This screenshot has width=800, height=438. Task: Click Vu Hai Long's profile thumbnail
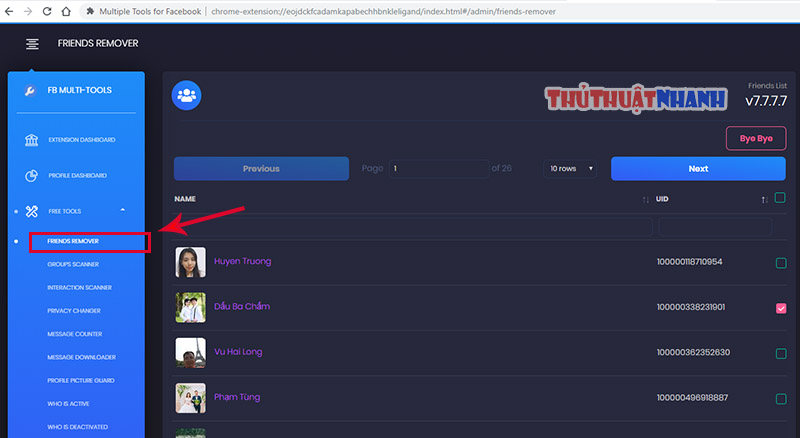(x=190, y=353)
